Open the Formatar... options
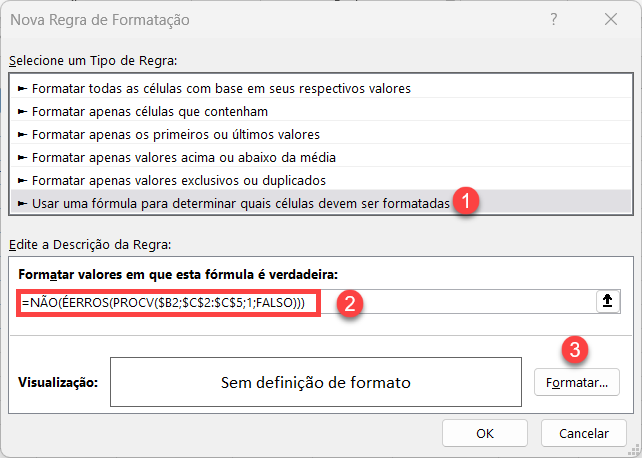The image size is (642, 458). pos(576,382)
